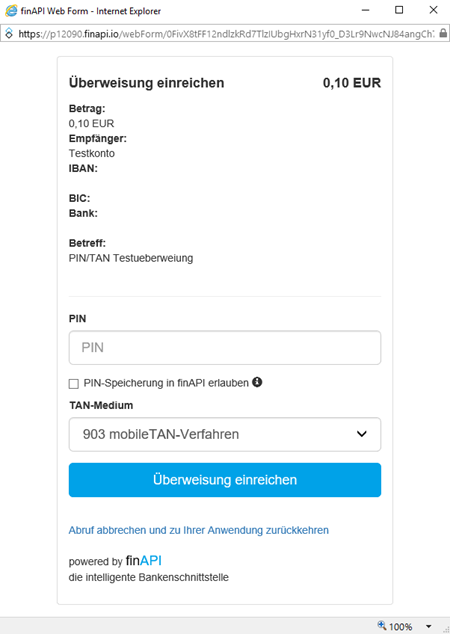Click the chevron arrow of the mobileTAN-Verfahren selector
Screen dimensions: 450x634
(x=362, y=434)
